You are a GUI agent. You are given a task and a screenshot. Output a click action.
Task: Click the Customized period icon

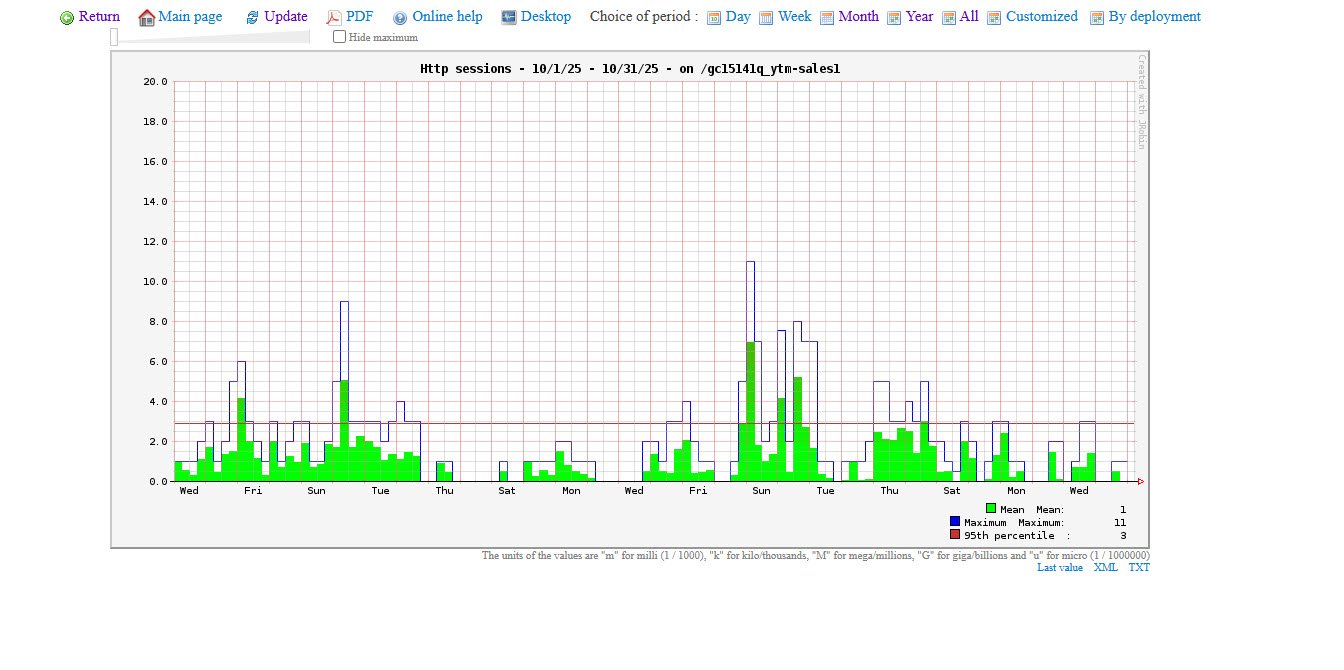click(994, 18)
